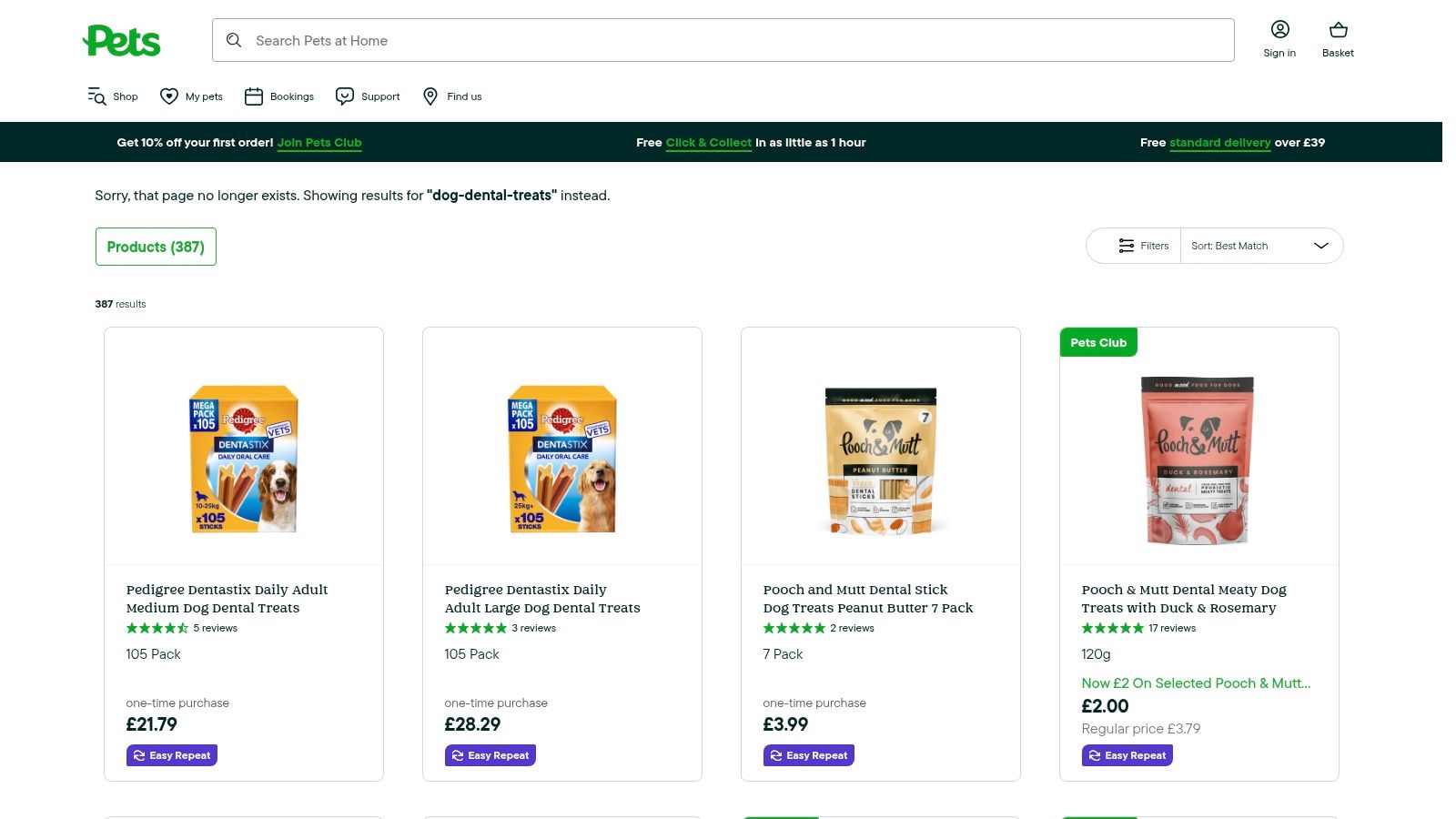
Task: Click Easy Repeat on £2.00 product
Action: 1127,755
